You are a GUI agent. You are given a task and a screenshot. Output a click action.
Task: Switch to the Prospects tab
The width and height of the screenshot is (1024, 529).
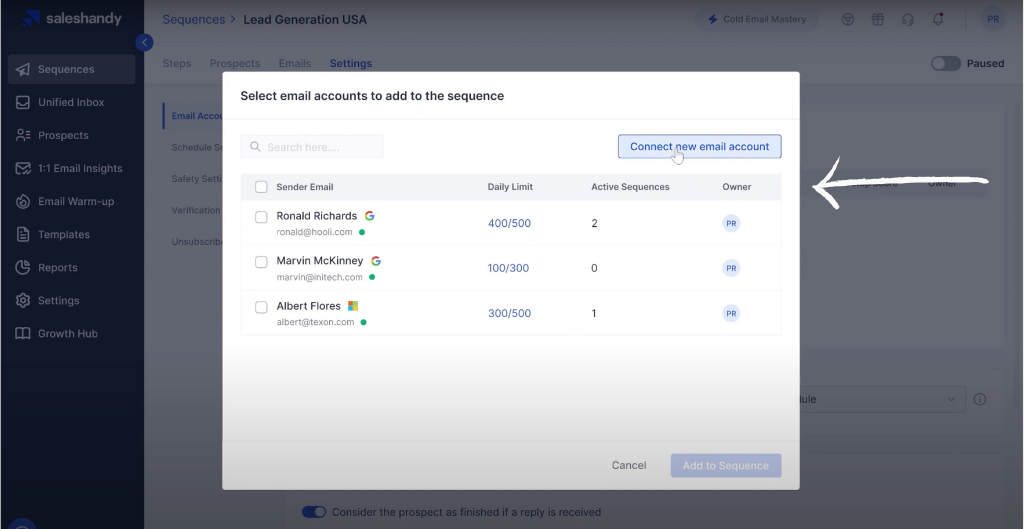235,63
